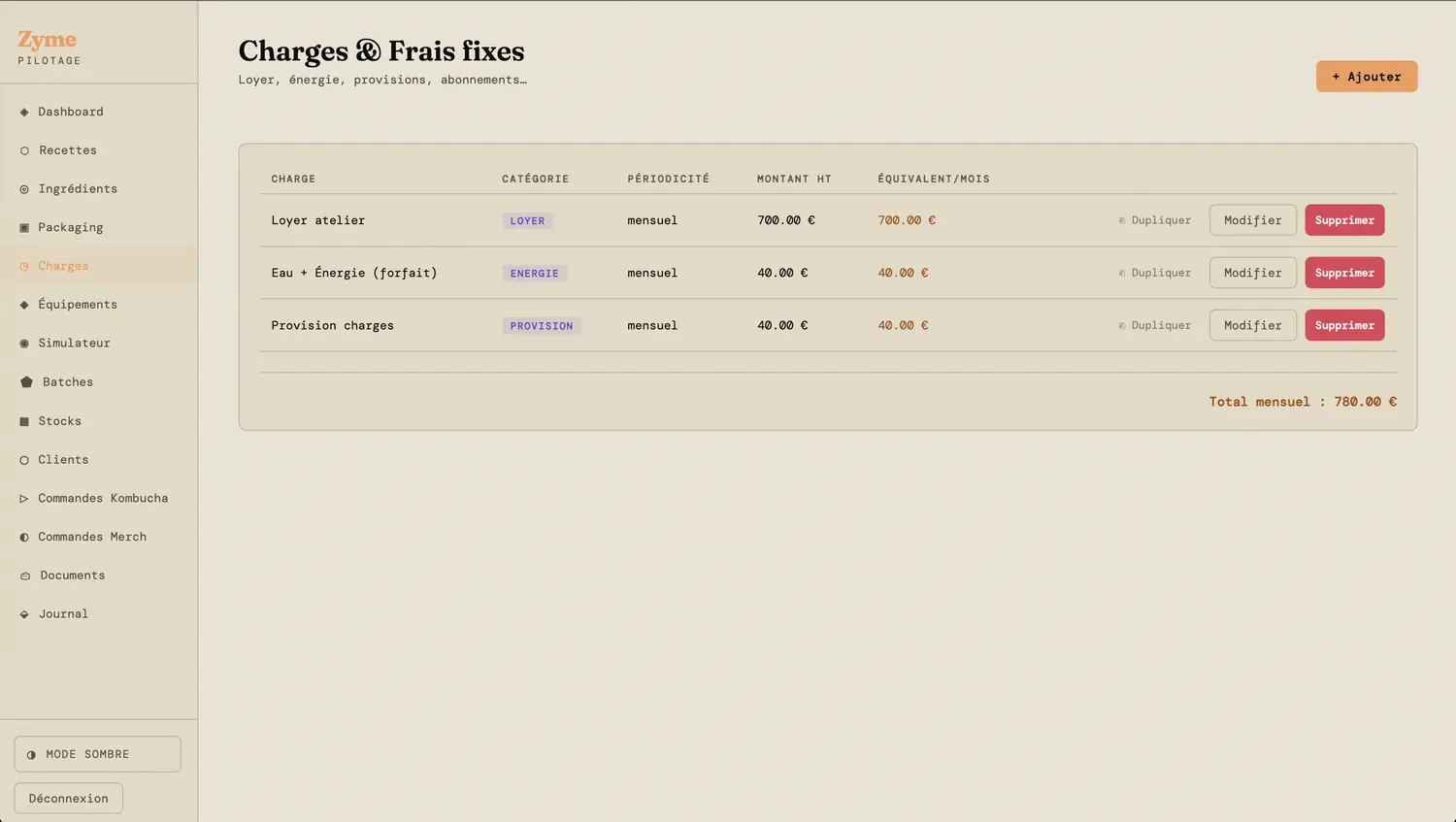This screenshot has height=822, width=1456.
Task: Click the Ingrédients icon in sidebar
Action: pos(24,189)
